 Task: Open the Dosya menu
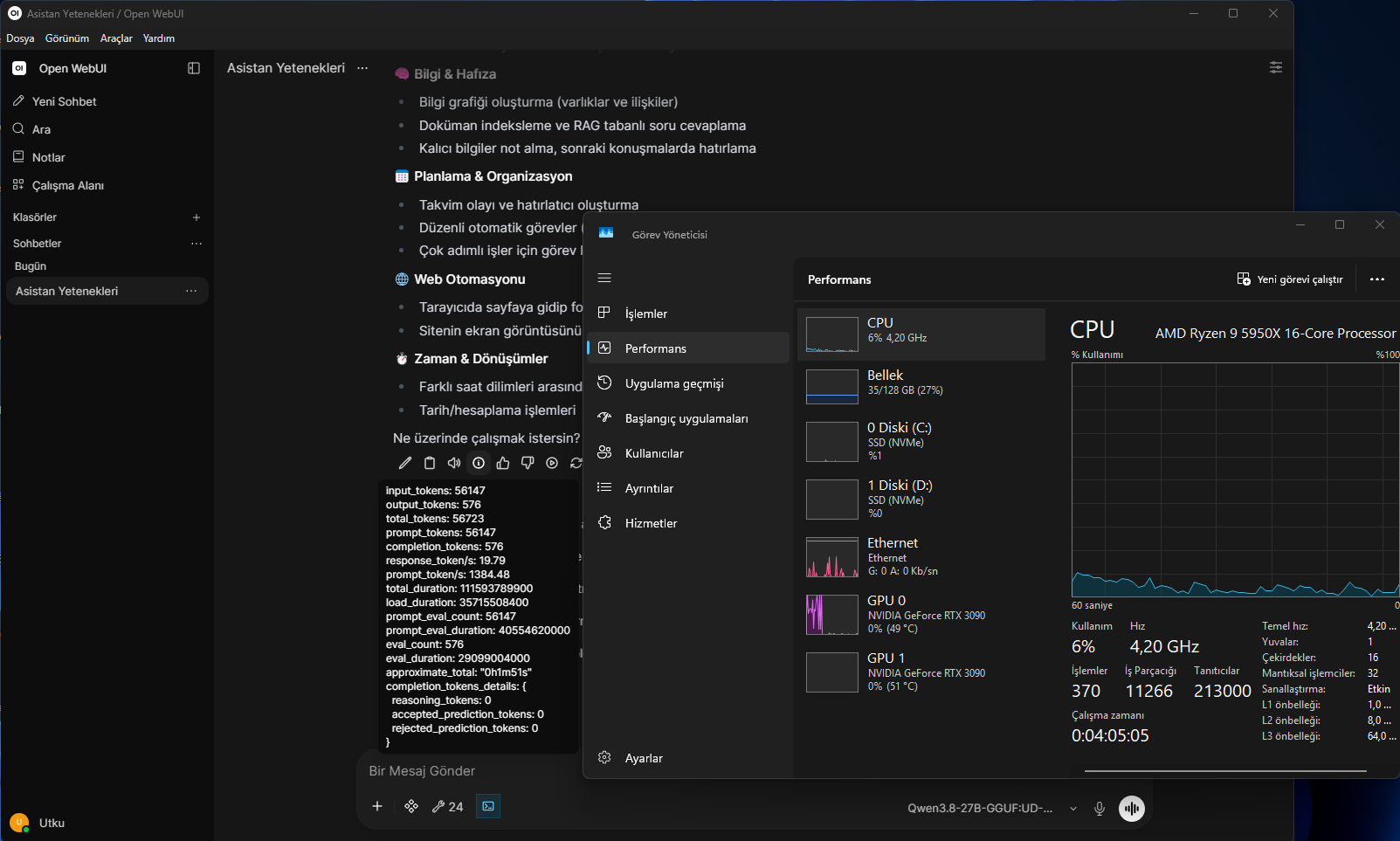pos(20,38)
